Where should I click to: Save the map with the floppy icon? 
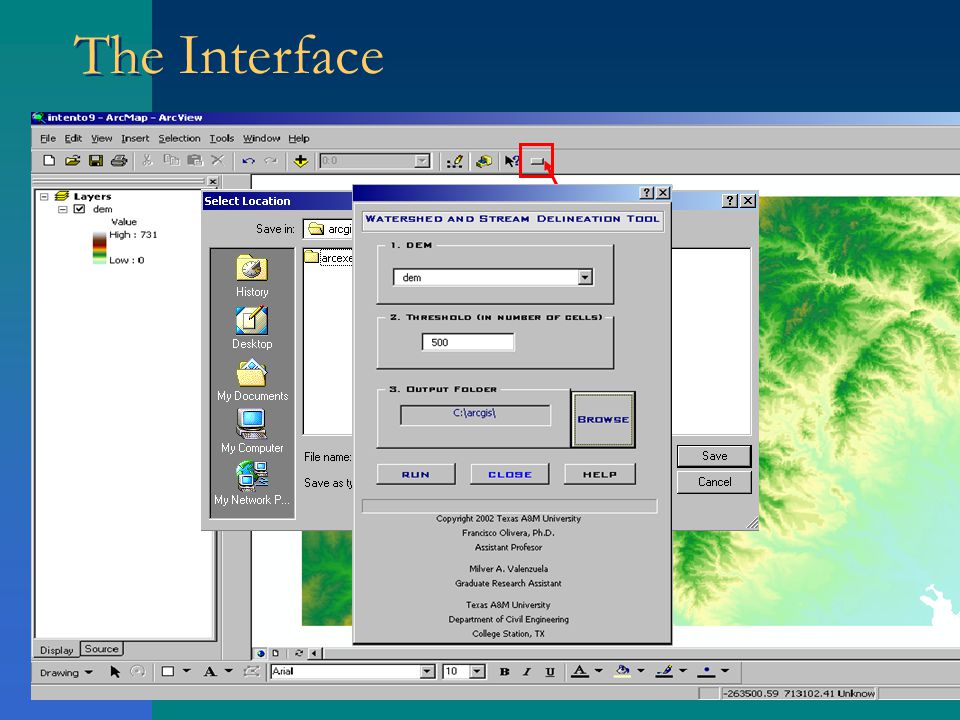pyautogui.click(x=96, y=161)
